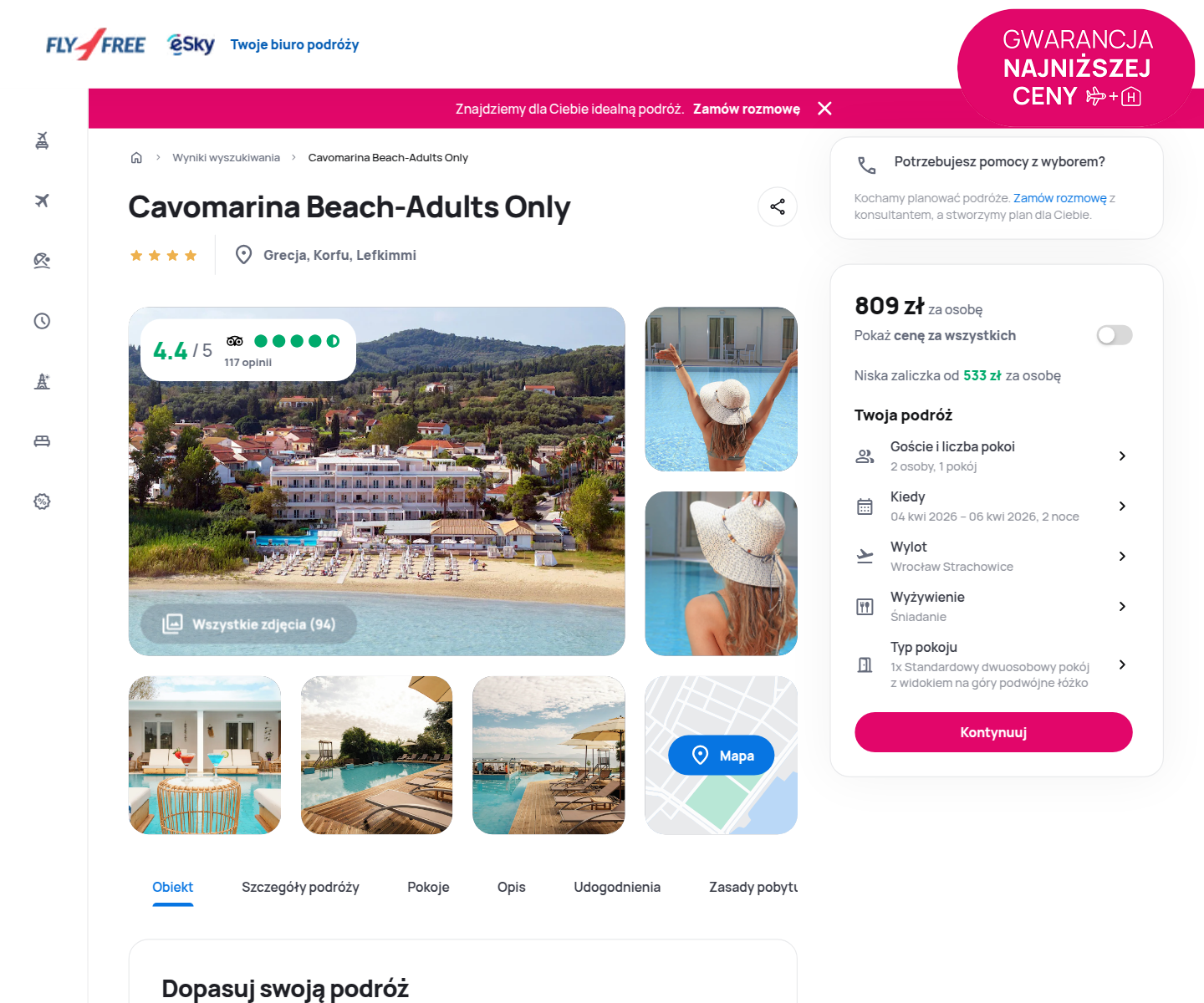Open the beach umbrella holidays icon
This screenshot has width=1204, height=1003.
42,261
